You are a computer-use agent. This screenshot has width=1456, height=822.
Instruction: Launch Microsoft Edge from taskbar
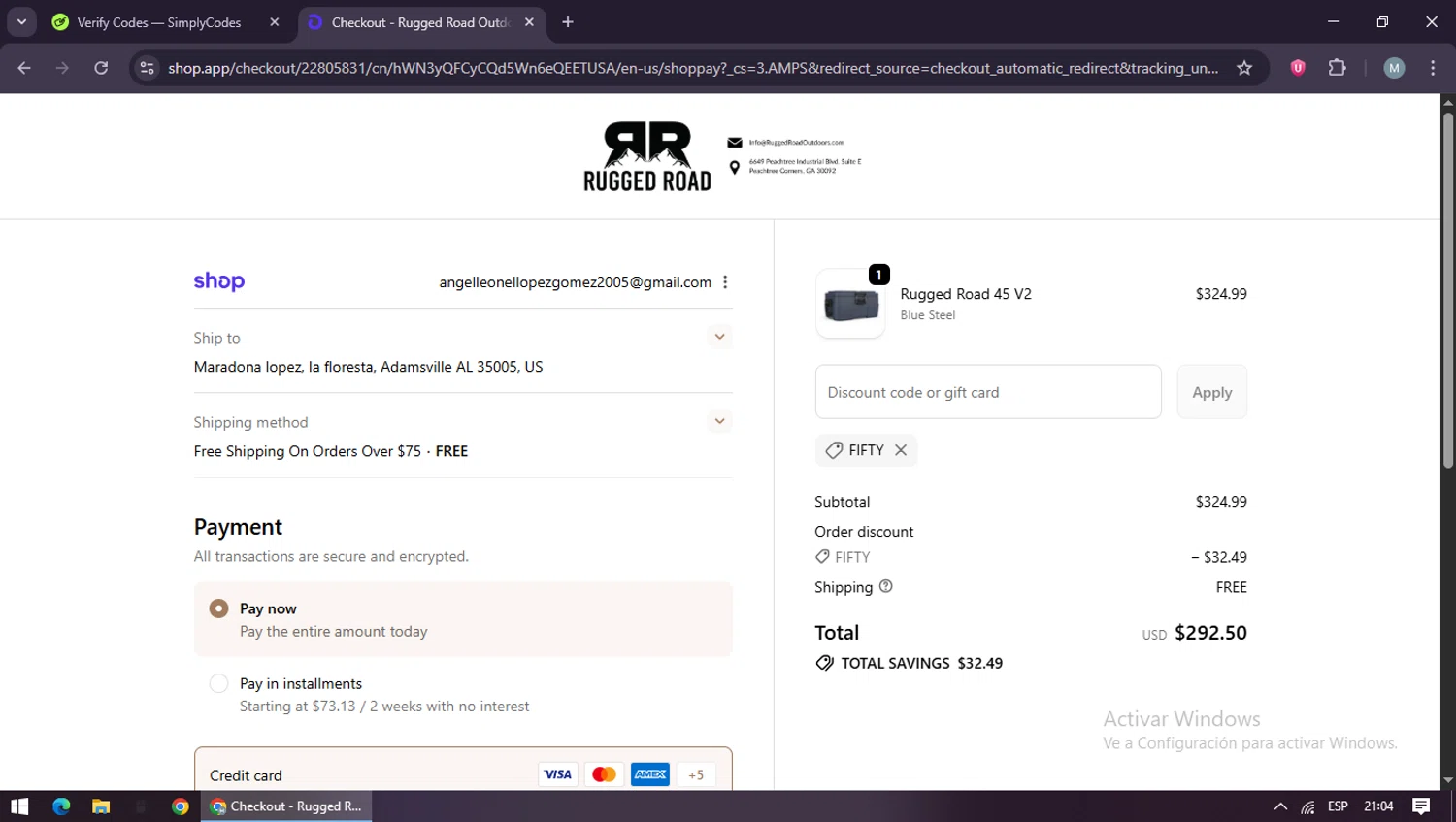pos(61,806)
